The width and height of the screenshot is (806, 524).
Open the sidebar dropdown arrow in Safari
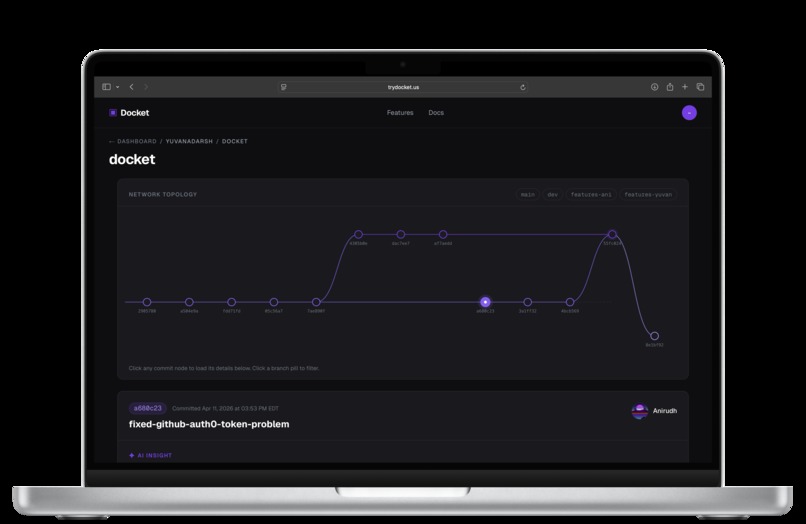[118, 87]
